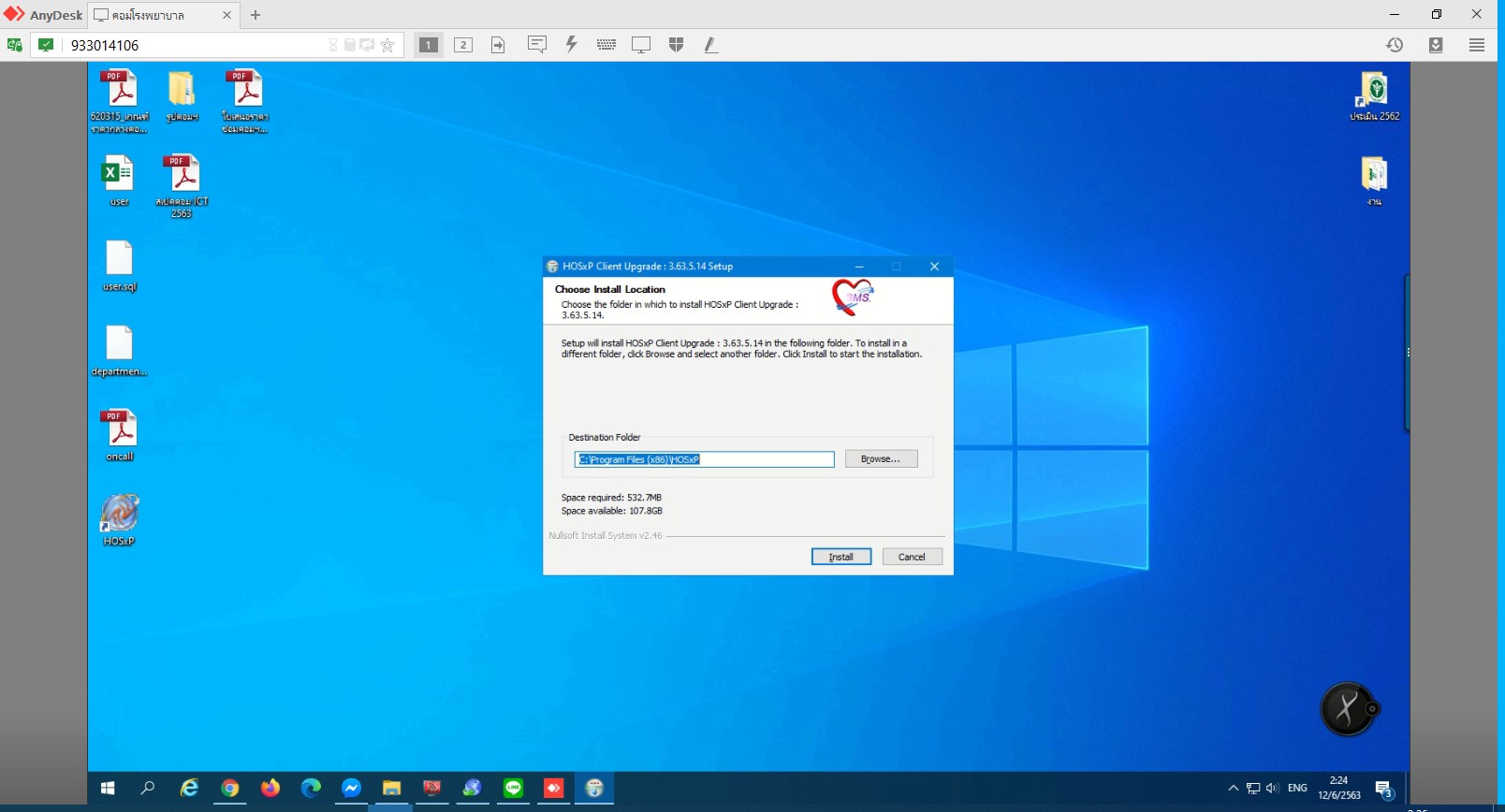
Task: Open File Explorer from remote taskbar
Action: 391,789
